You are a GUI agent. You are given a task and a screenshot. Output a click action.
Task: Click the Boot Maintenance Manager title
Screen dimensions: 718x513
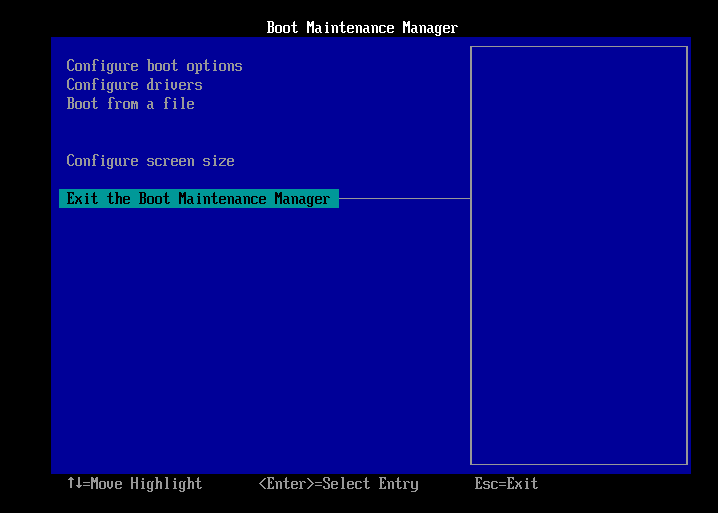362,27
